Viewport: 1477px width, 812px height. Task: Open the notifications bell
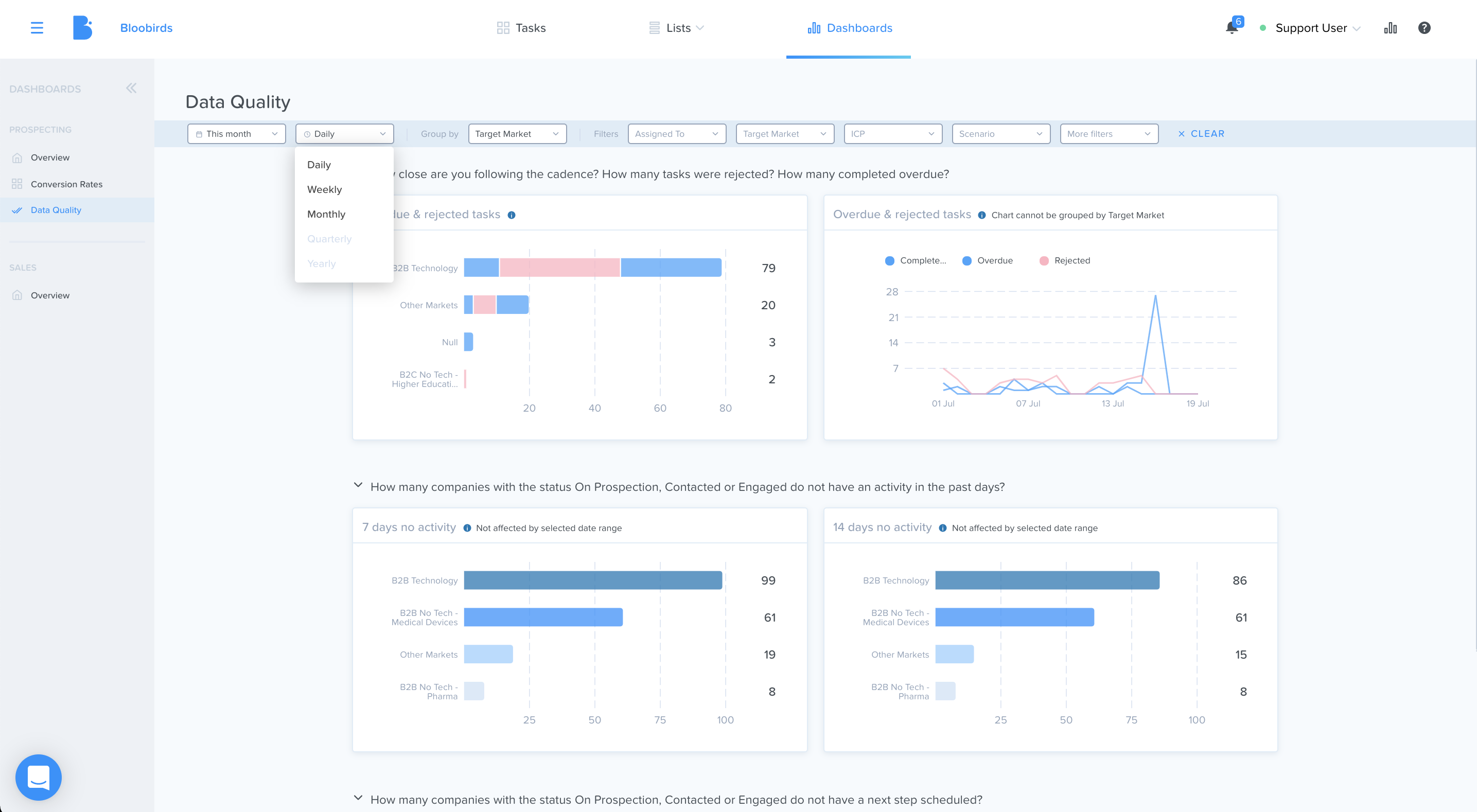(1232, 27)
